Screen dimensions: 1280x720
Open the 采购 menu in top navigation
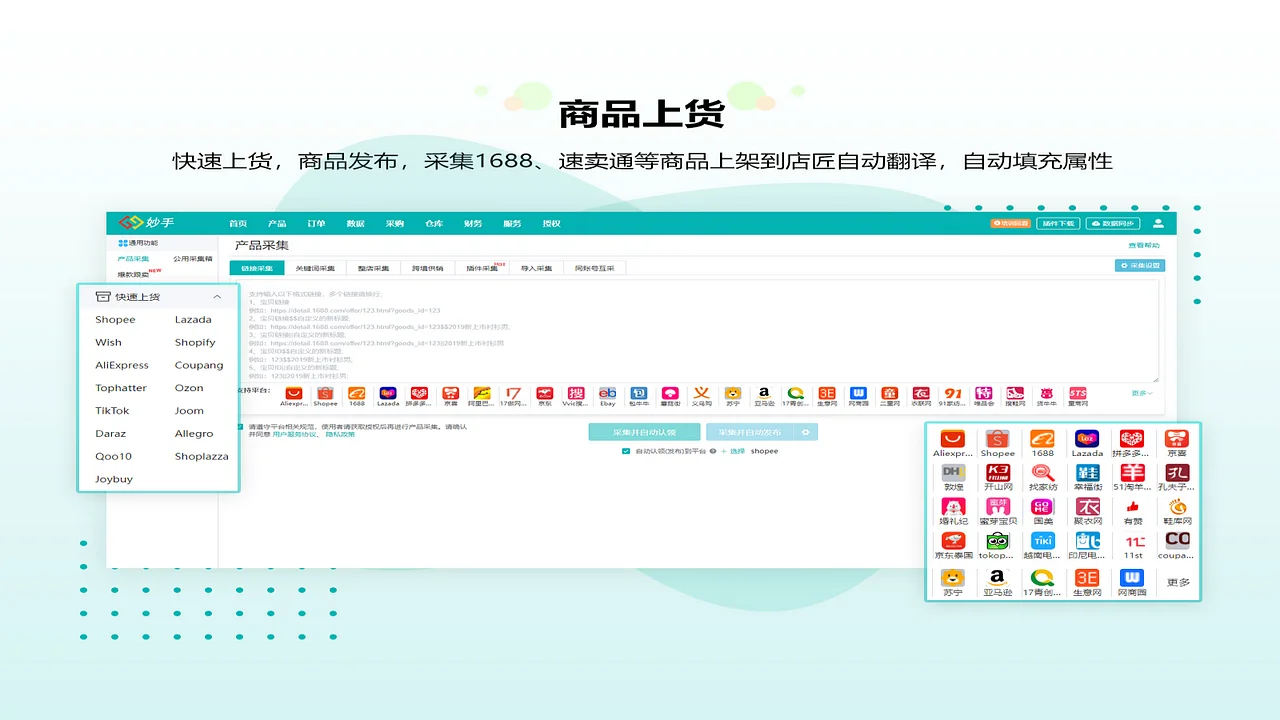tap(394, 223)
